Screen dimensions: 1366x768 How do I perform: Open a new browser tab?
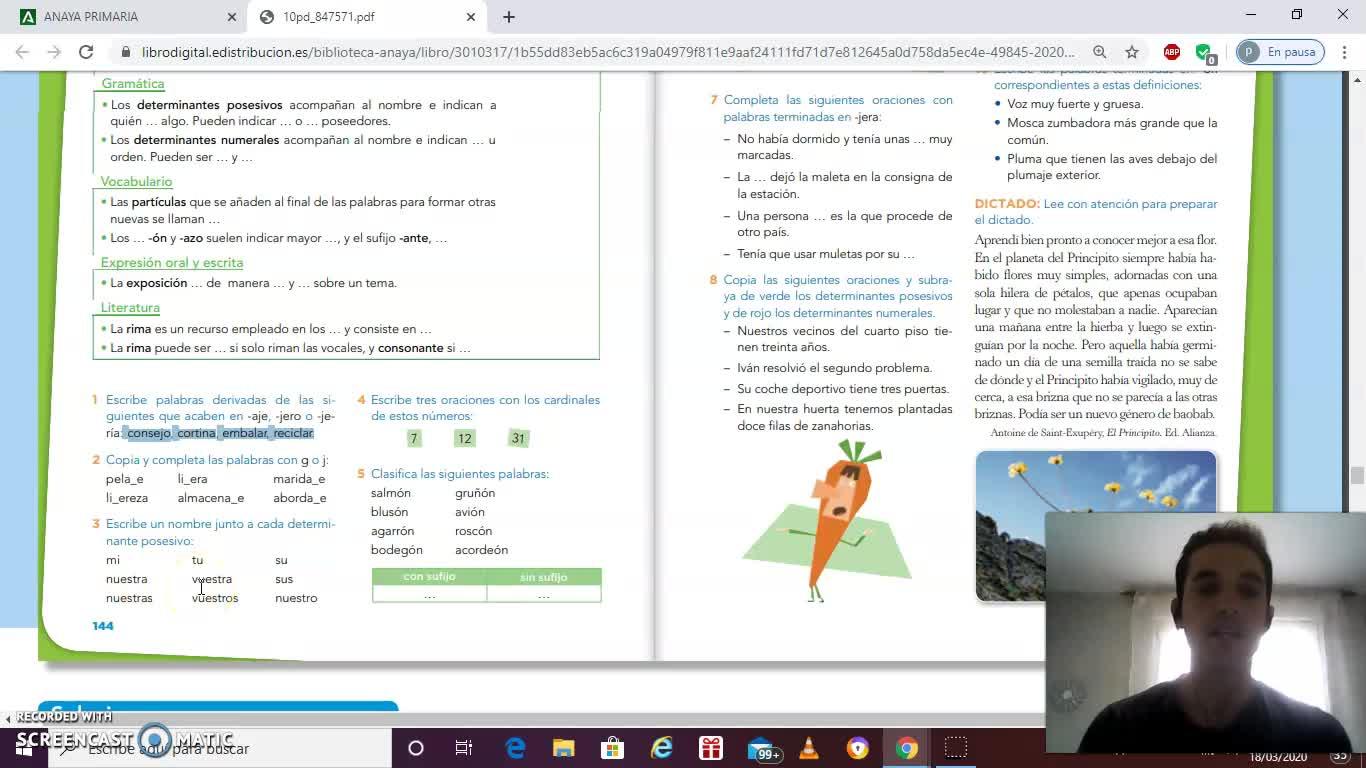[509, 17]
